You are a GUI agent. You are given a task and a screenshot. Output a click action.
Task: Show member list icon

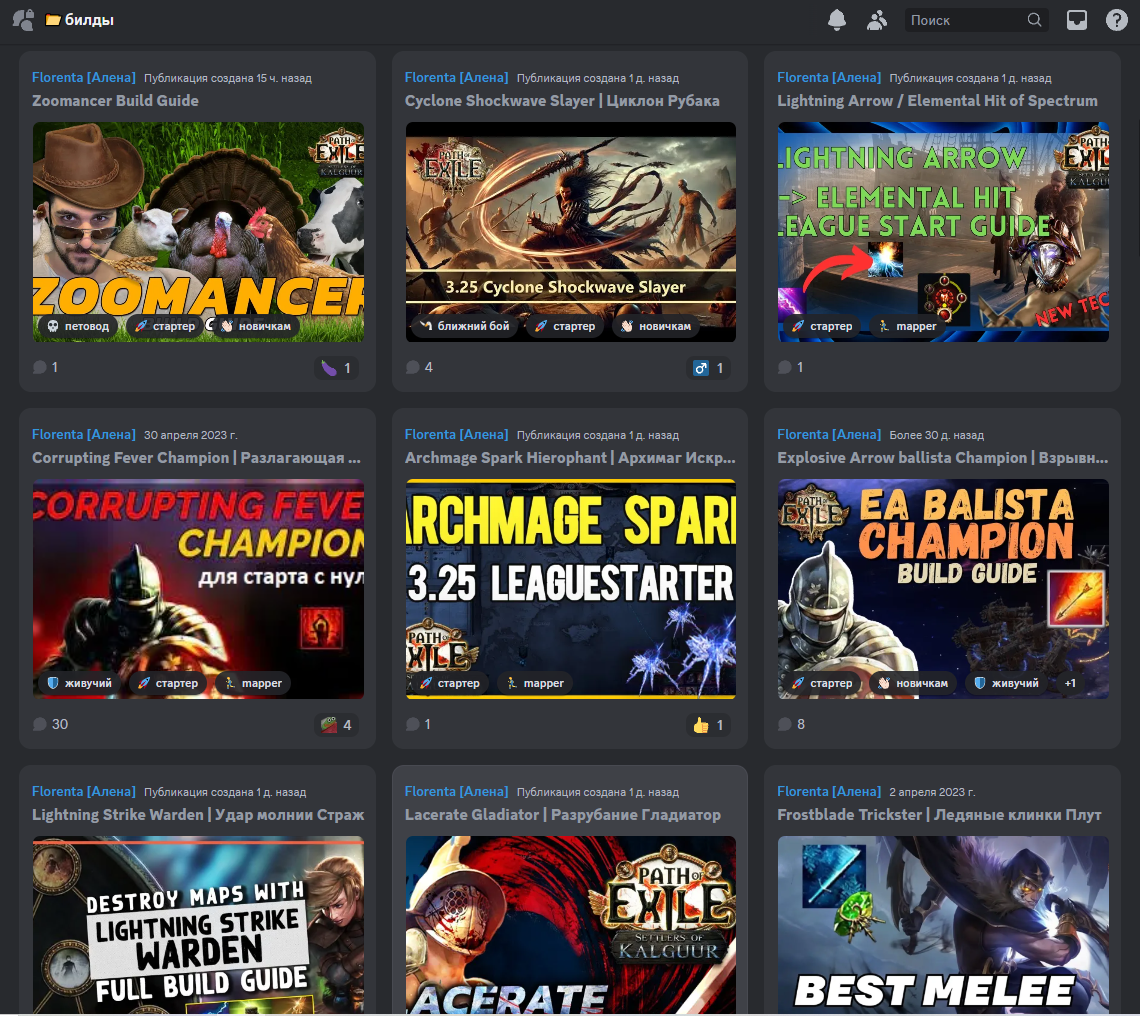pyautogui.click(x=877, y=20)
